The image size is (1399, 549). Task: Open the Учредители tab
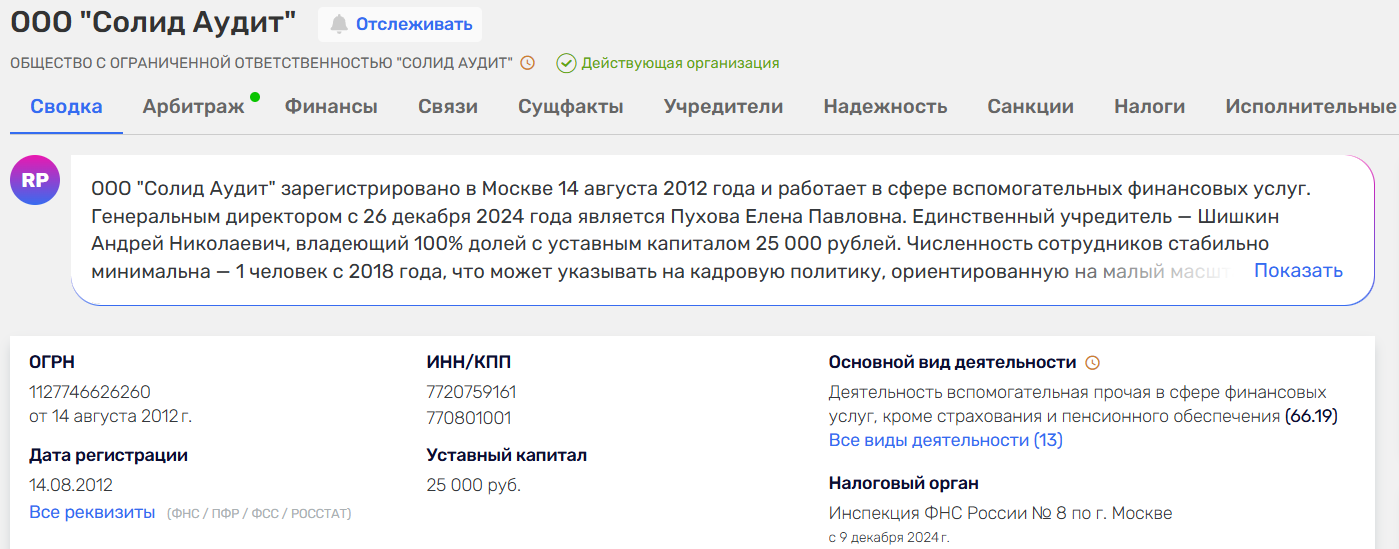point(723,107)
